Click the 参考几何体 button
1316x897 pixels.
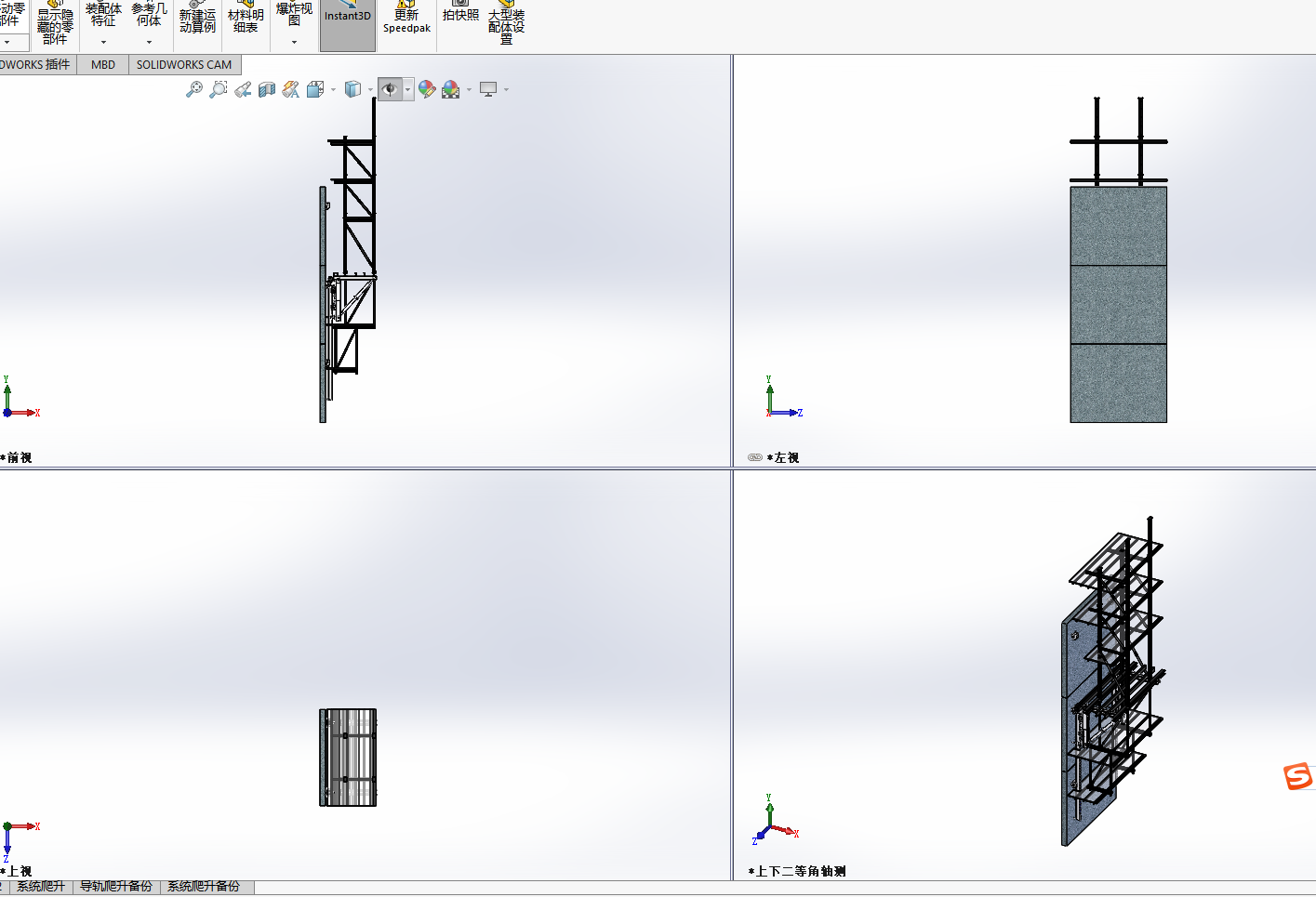(x=149, y=14)
